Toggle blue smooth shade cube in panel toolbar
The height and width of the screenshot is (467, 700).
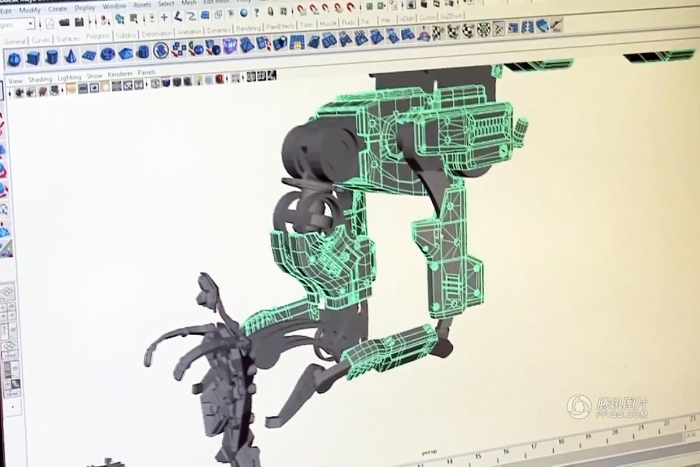(x=166, y=83)
